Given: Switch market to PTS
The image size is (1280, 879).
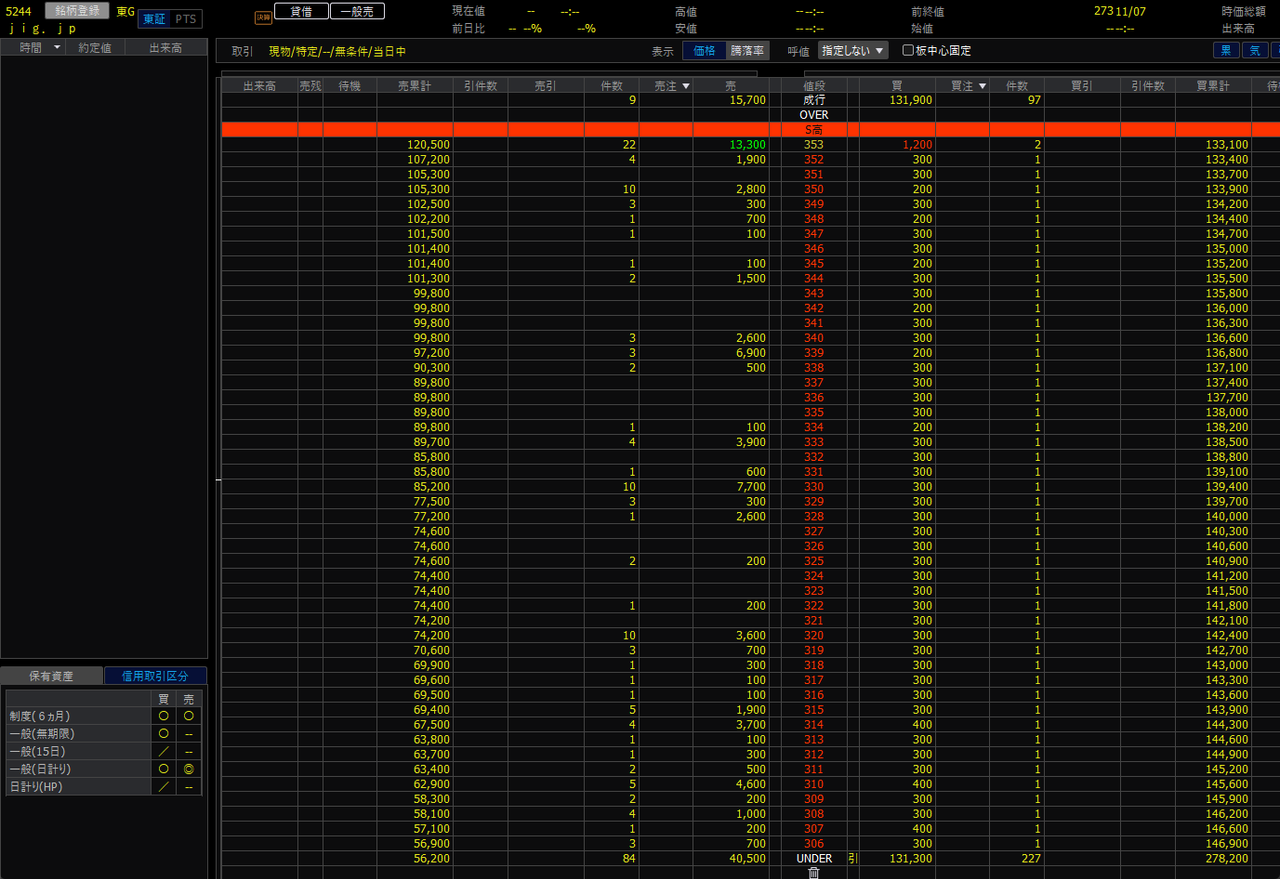Looking at the screenshot, I should point(186,19).
